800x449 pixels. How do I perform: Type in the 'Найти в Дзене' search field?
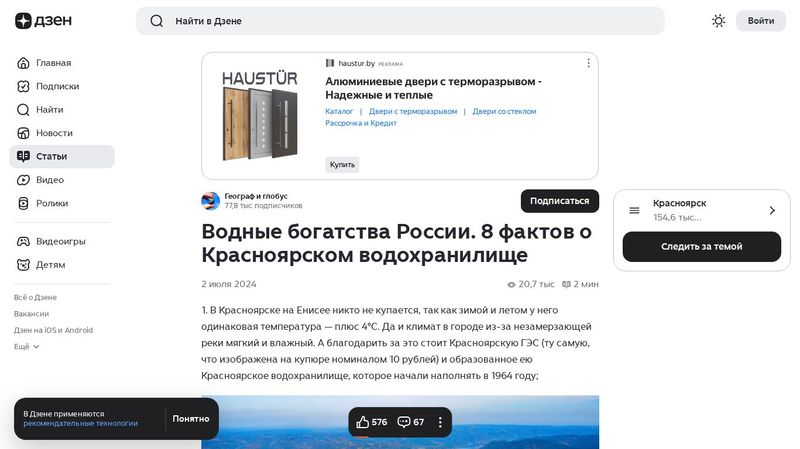[400, 21]
